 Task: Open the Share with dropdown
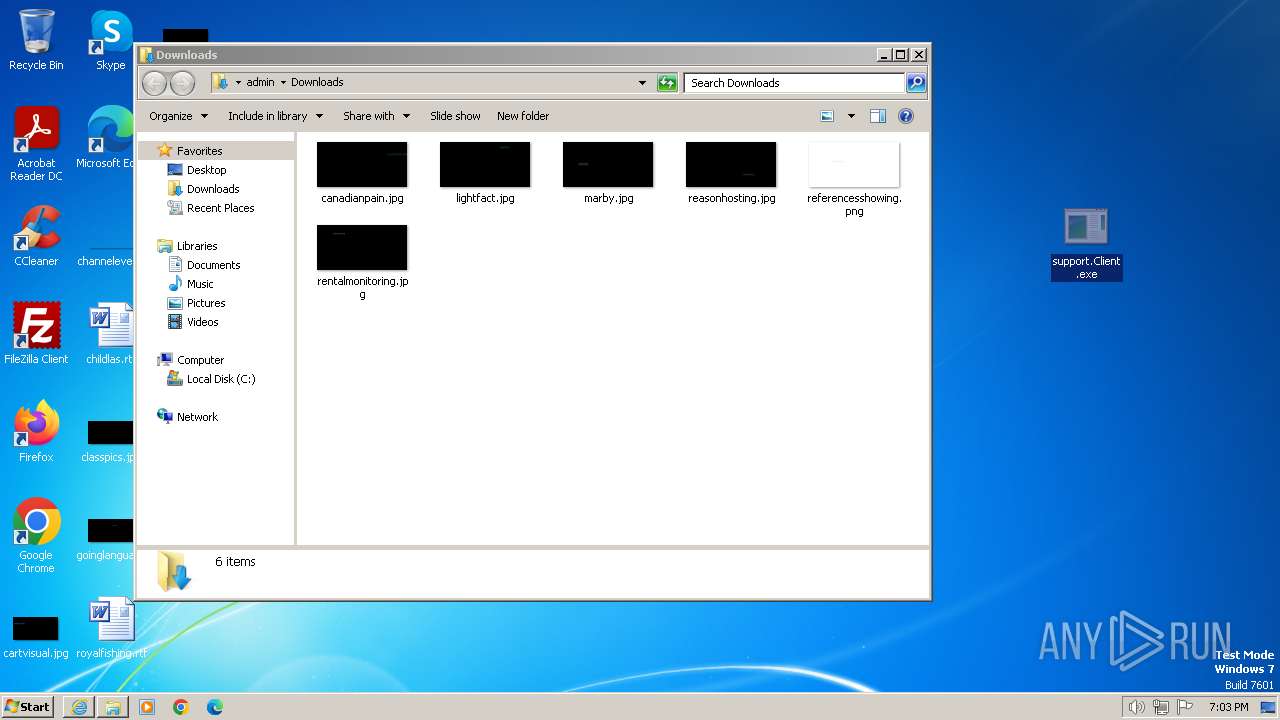tap(377, 116)
